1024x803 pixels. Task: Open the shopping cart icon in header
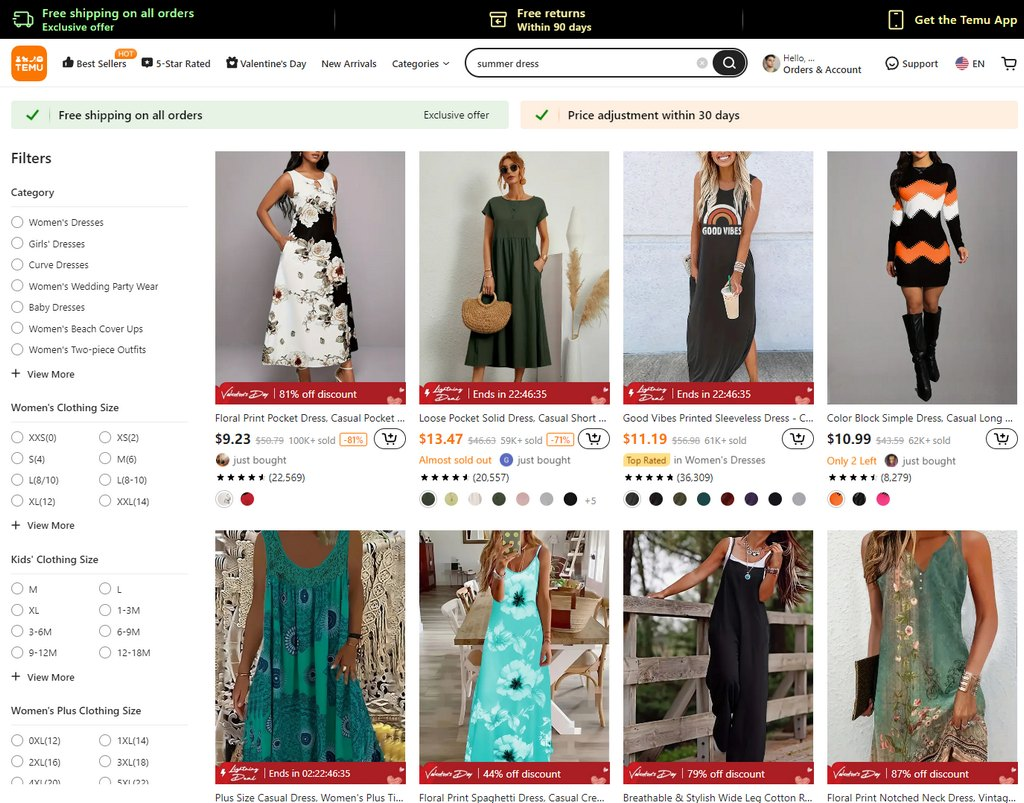click(1009, 63)
